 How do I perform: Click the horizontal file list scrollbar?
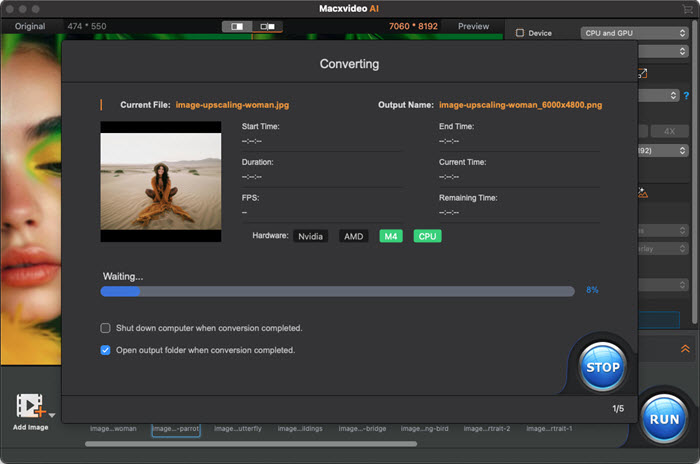tap(251, 444)
